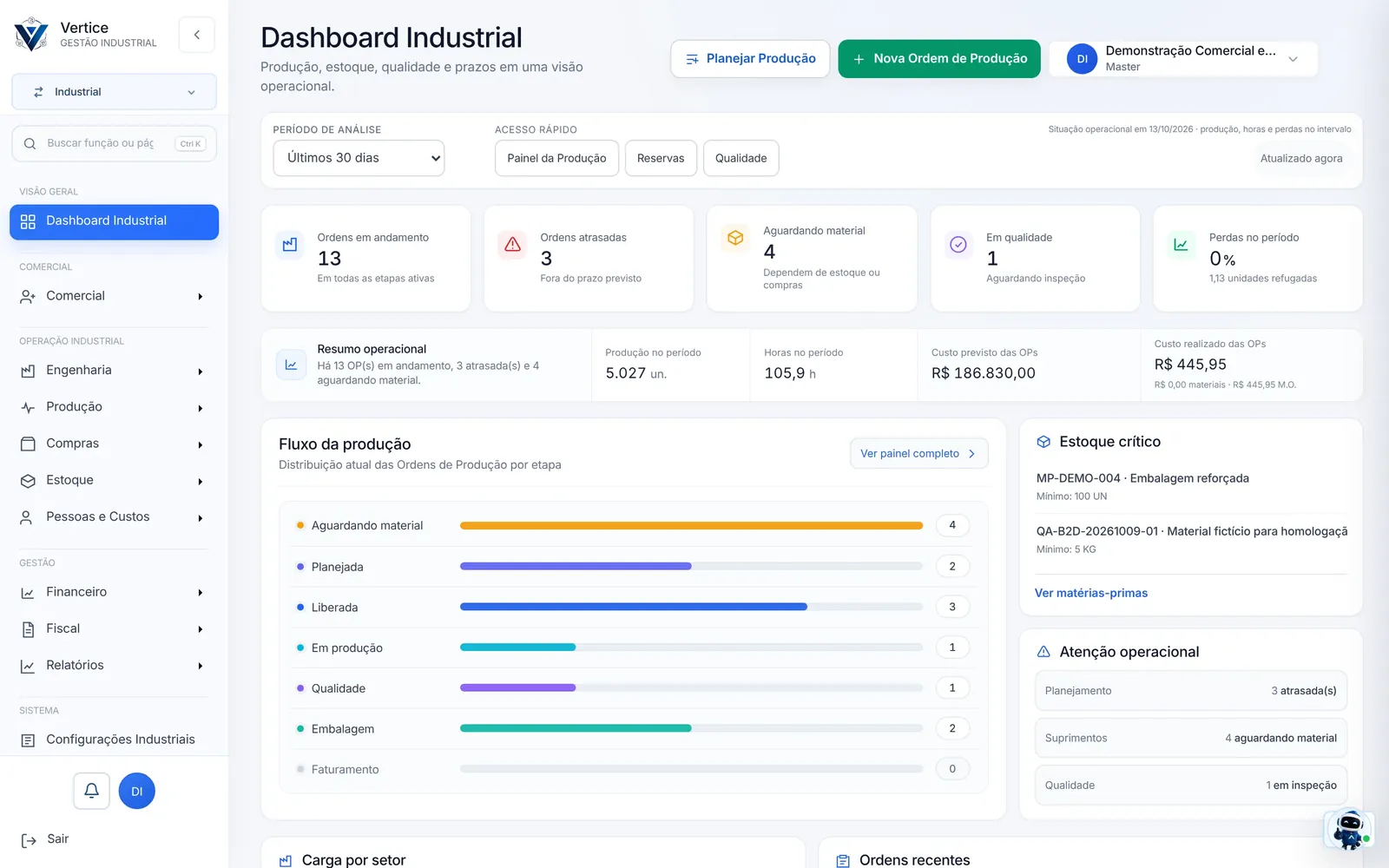Open Configurações Industriais in the sidebar
The height and width of the screenshot is (868, 1389).
[114, 740]
